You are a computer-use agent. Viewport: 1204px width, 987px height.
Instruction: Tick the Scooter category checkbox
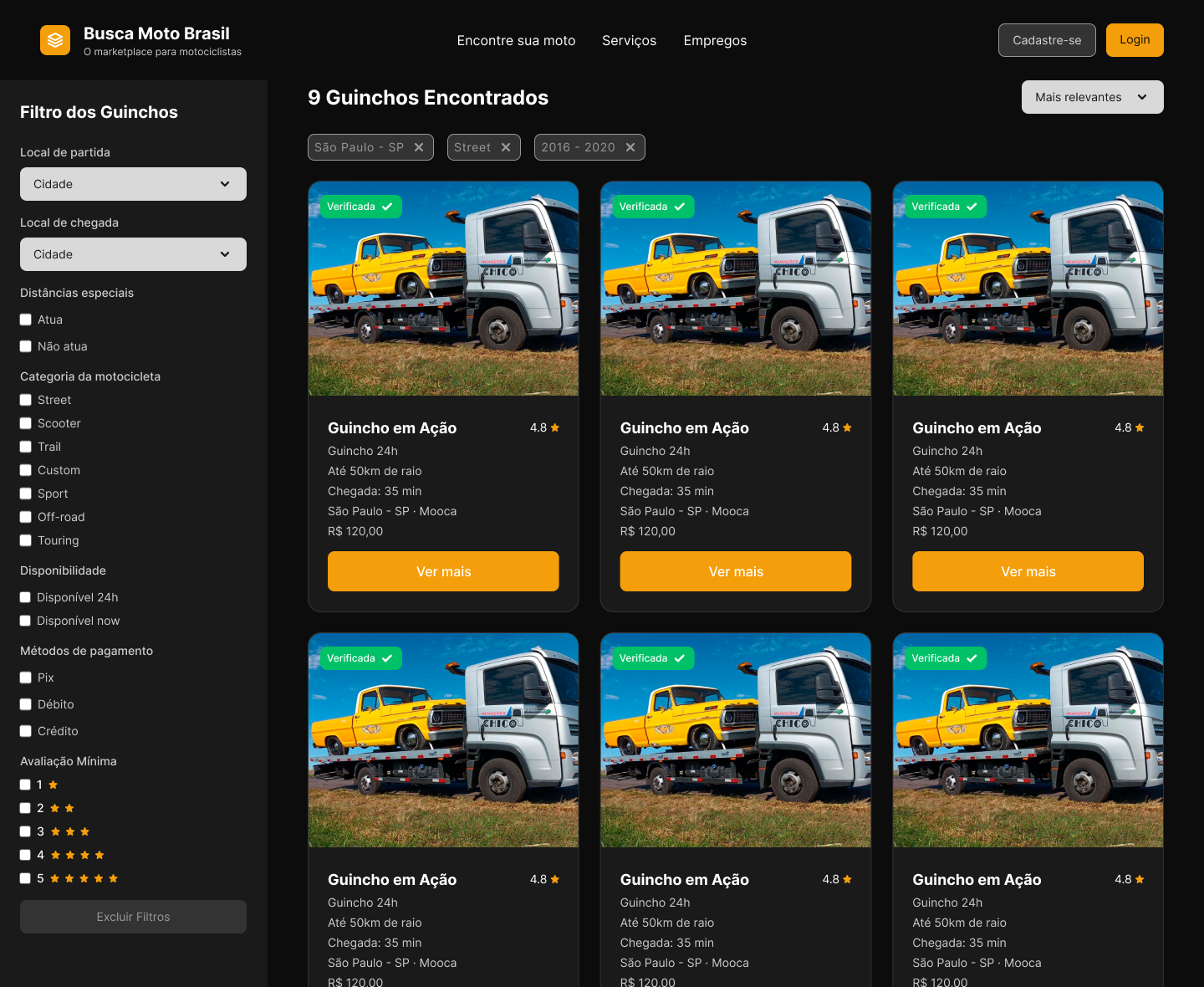point(26,423)
